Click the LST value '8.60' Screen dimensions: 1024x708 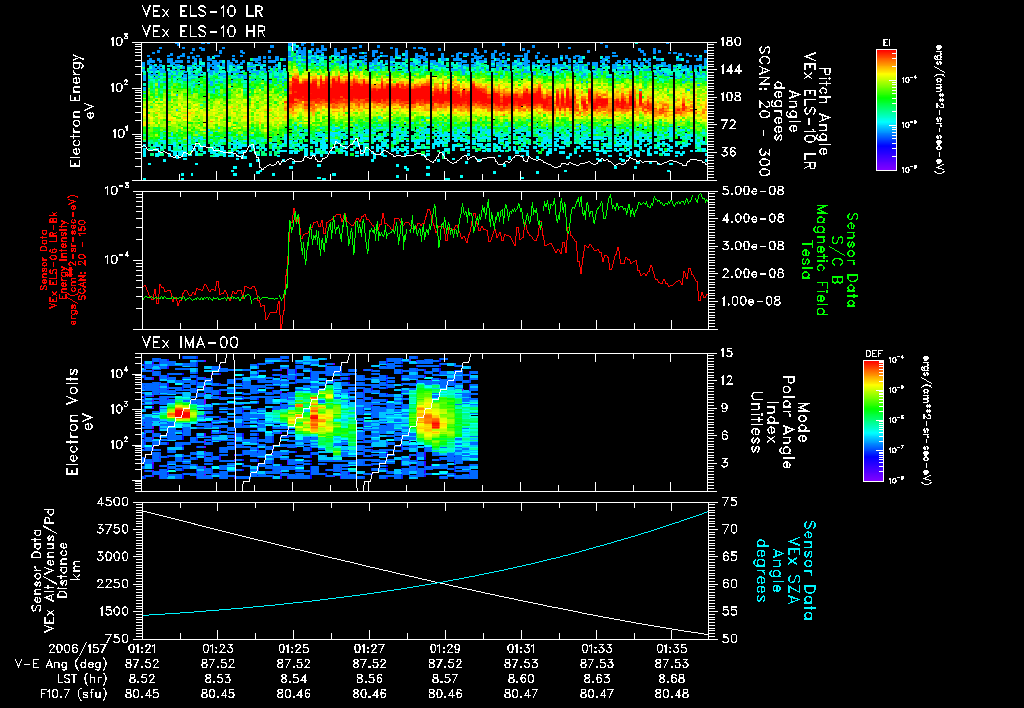[520, 679]
